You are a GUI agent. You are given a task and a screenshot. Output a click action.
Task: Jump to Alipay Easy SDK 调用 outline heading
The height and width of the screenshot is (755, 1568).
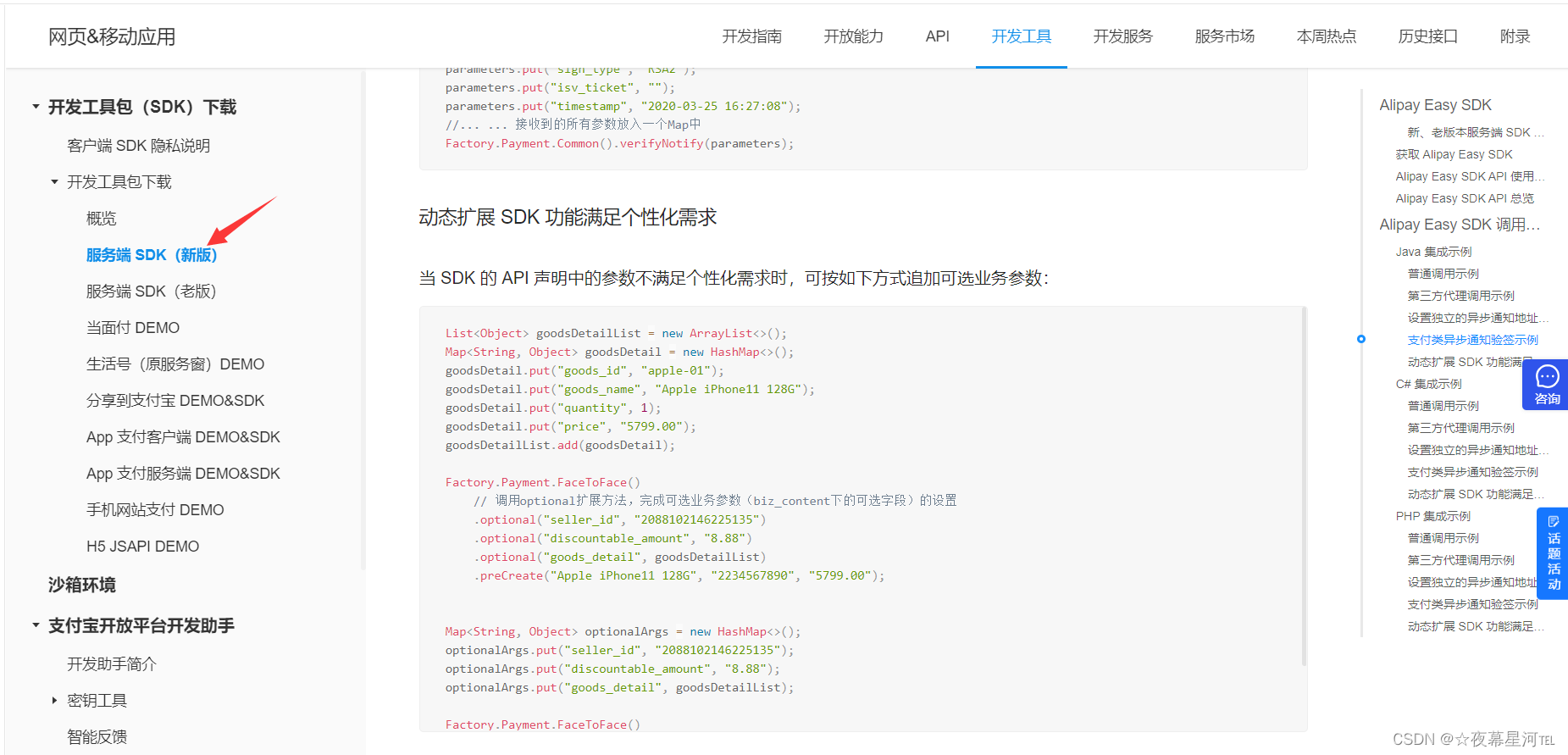coord(1460,225)
